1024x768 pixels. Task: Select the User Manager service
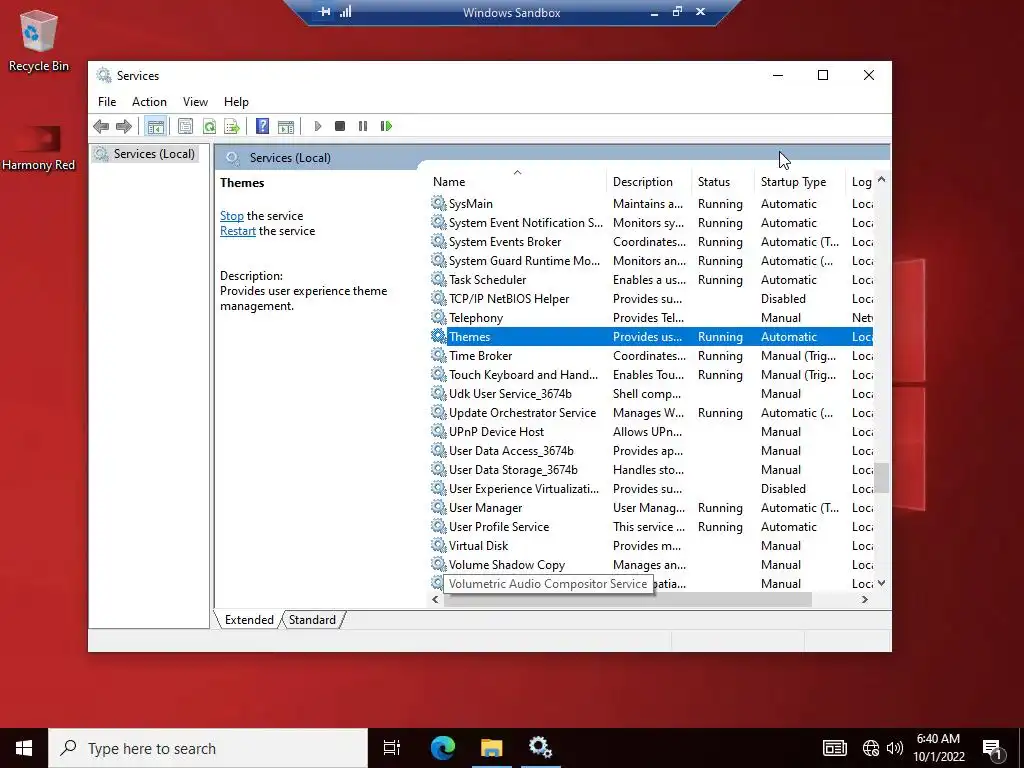(651, 507)
